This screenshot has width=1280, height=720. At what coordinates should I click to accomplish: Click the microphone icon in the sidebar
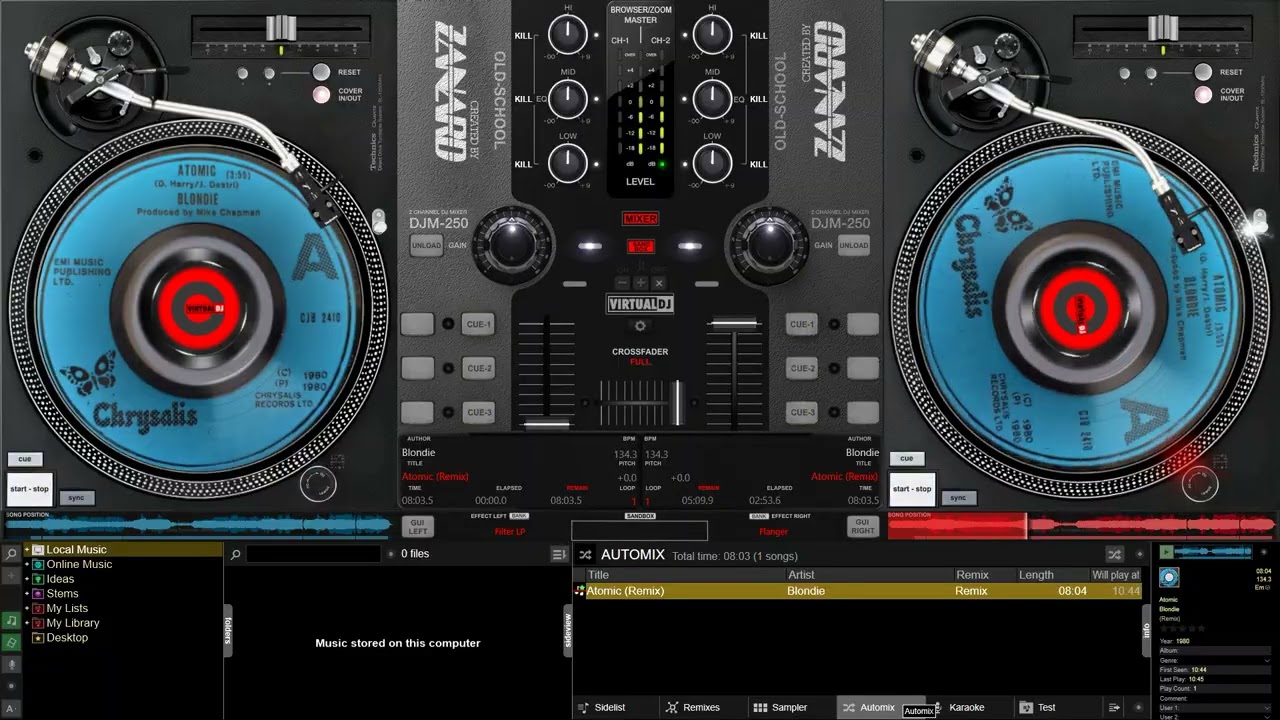coord(12,664)
